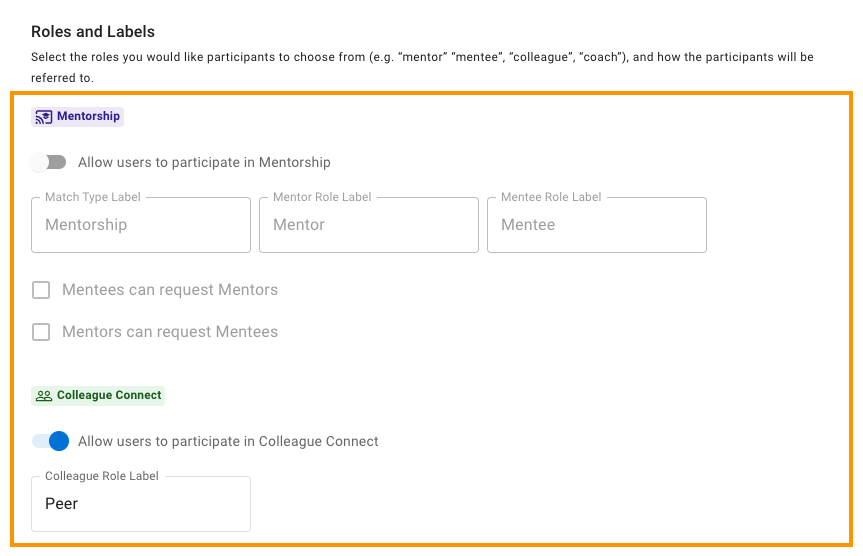The width and height of the screenshot is (863, 556).
Task: Click the Roles and Labels heading
Action: [93, 32]
